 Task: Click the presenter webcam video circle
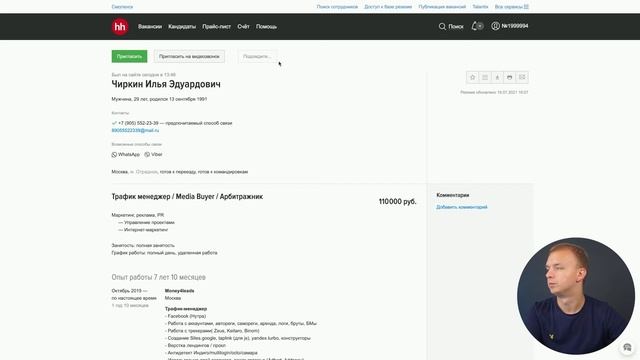tap(576, 296)
